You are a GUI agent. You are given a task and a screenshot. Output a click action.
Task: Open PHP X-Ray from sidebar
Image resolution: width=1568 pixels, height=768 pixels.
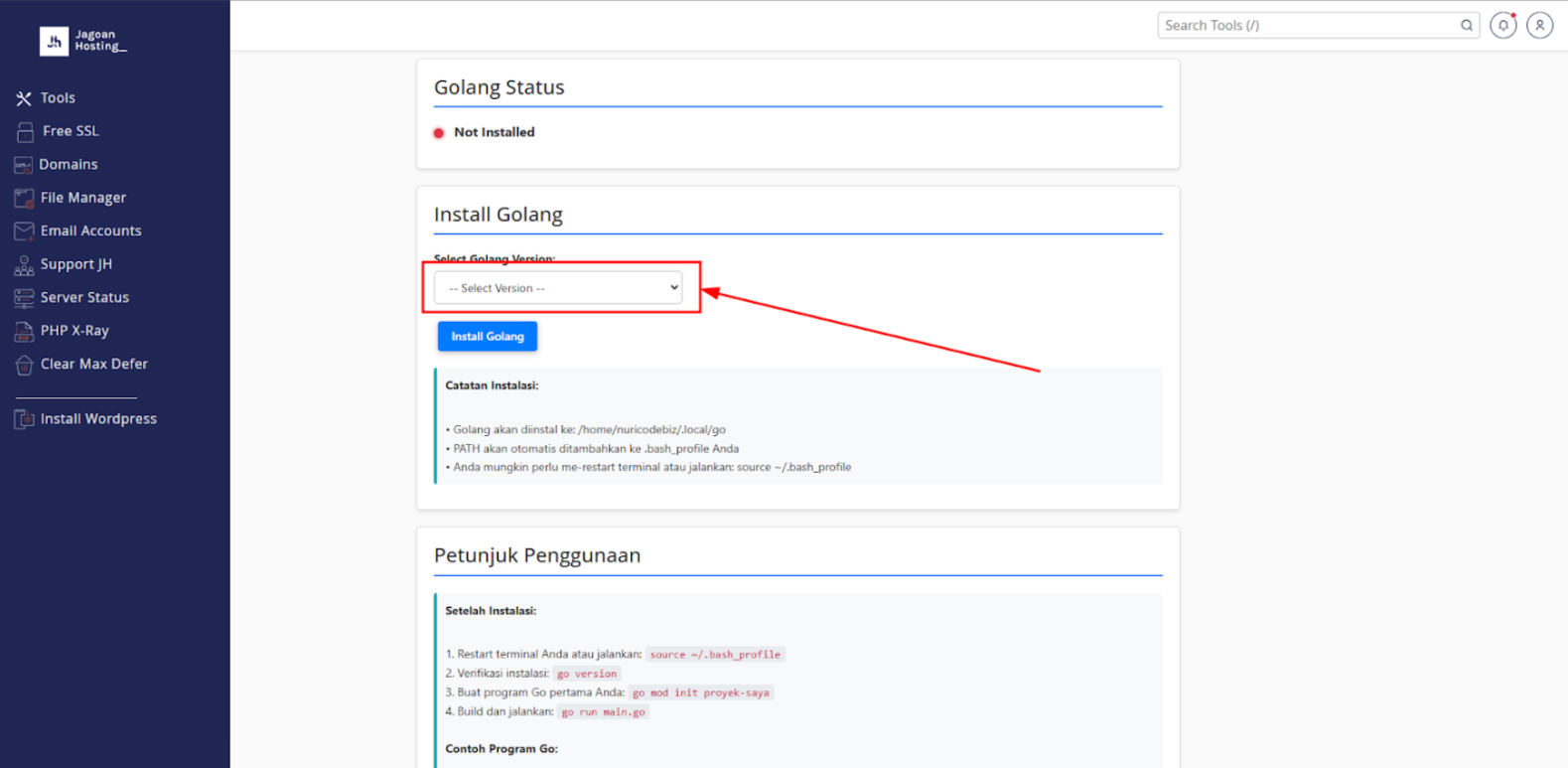point(74,331)
